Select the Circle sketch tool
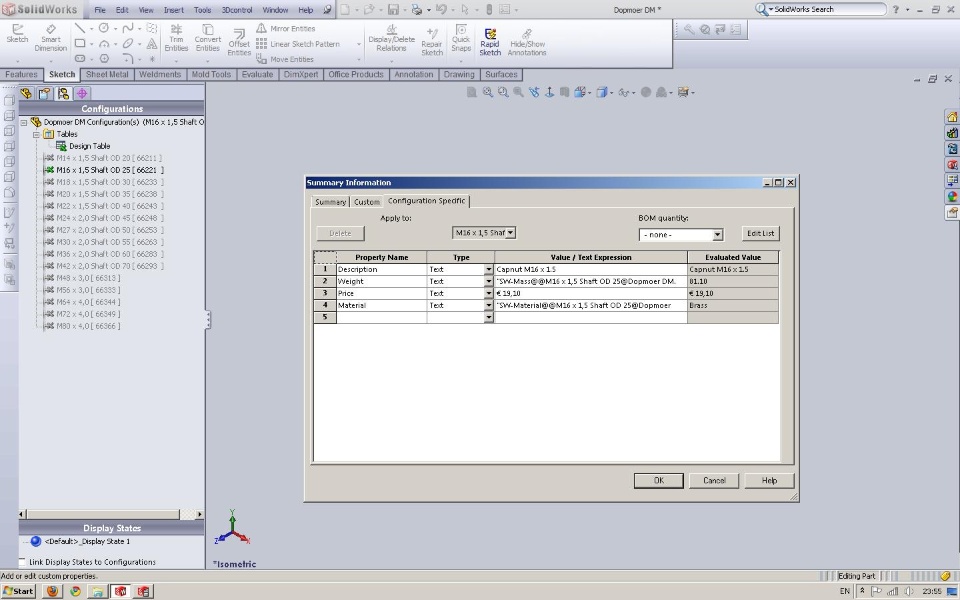960x600 pixels. tap(104, 28)
